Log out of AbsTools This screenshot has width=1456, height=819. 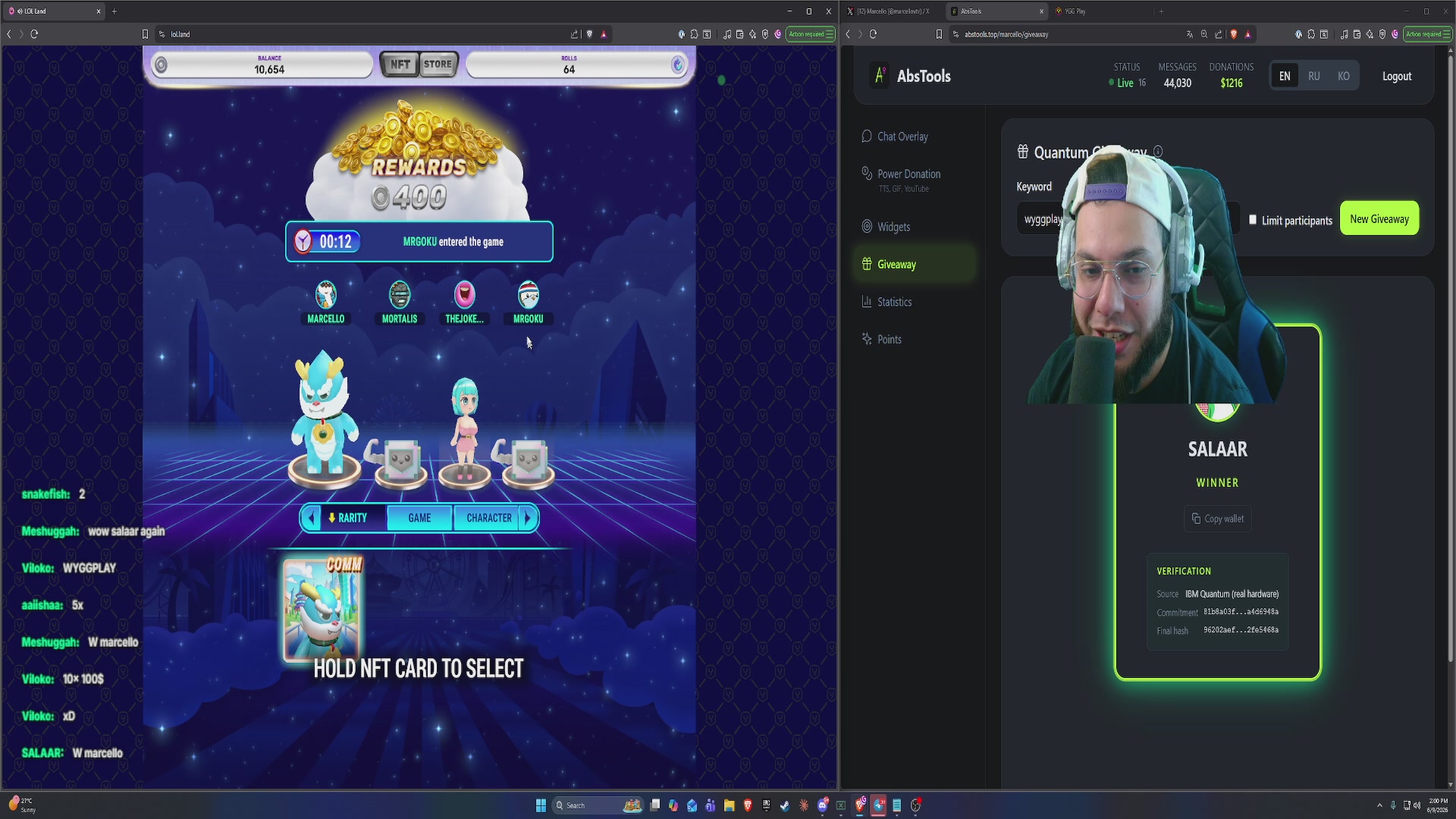click(1396, 76)
